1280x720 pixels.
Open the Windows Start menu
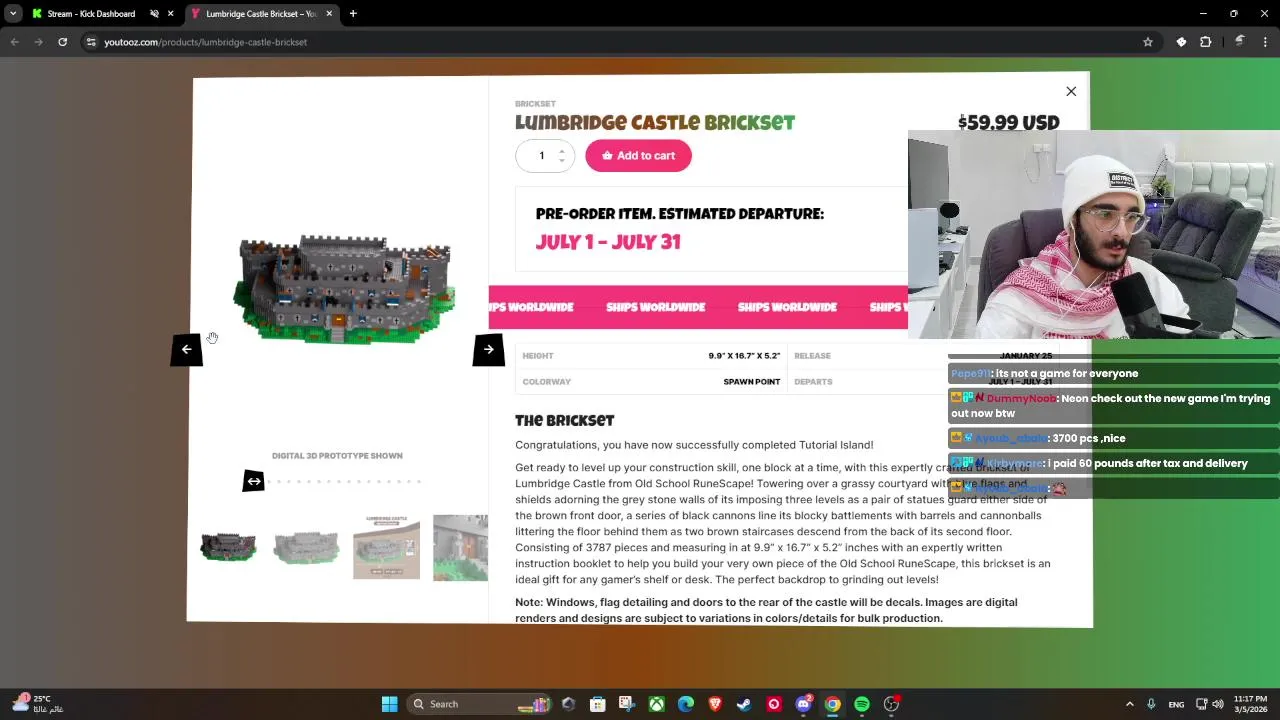coord(389,704)
